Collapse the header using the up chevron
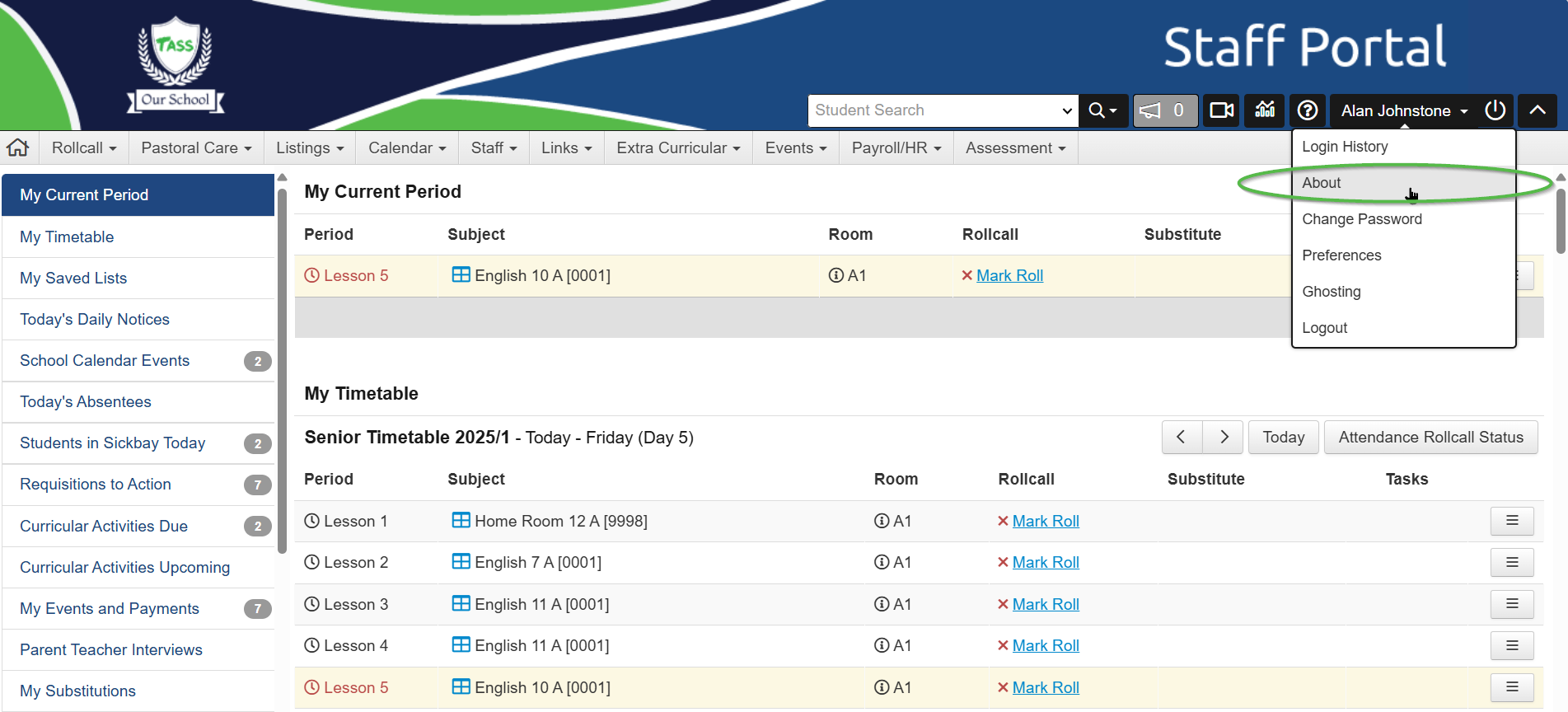This screenshot has width=1568, height=712. click(x=1537, y=110)
